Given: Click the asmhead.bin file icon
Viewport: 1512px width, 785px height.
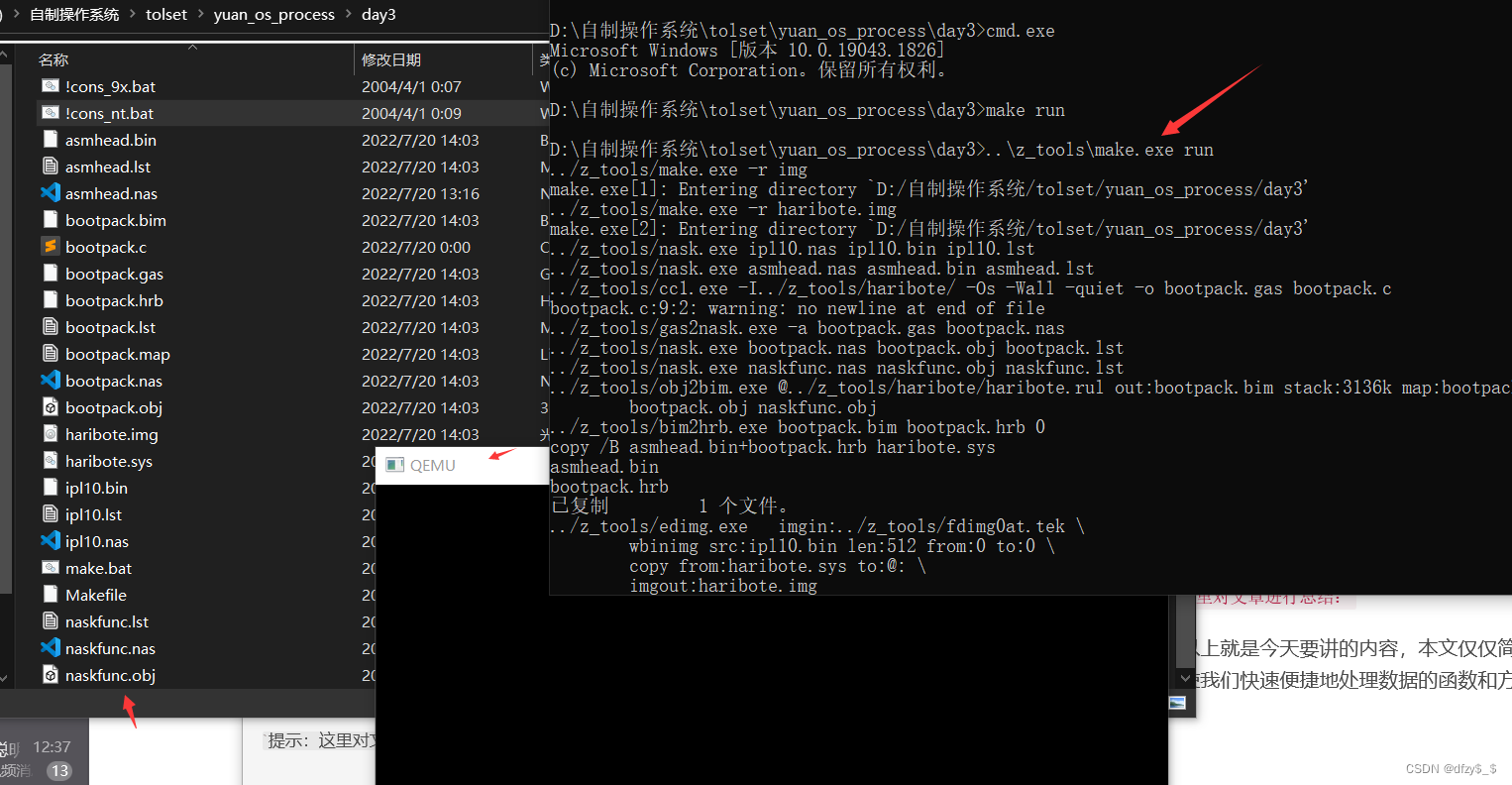Looking at the screenshot, I should [51, 140].
